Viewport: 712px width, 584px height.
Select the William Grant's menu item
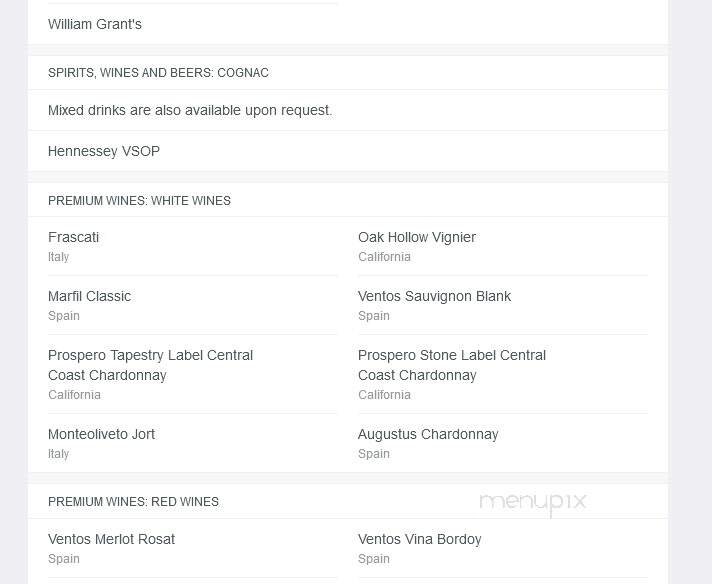[x=95, y=24]
